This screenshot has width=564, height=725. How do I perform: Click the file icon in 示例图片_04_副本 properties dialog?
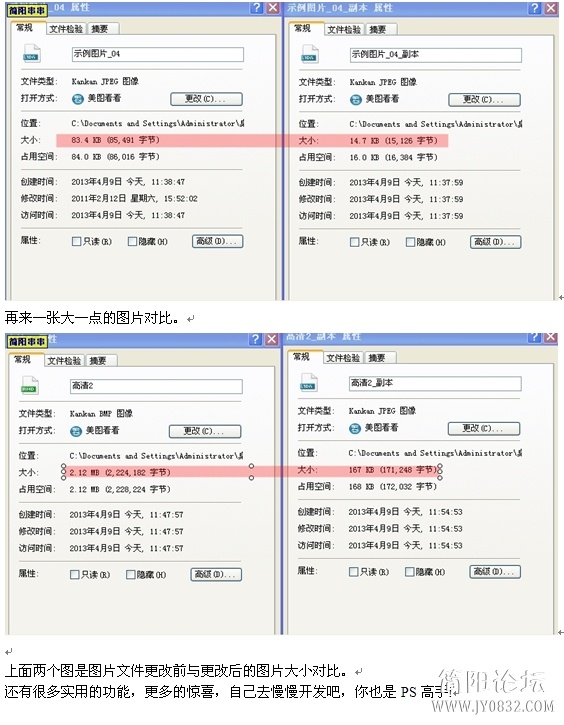point(309,54)
